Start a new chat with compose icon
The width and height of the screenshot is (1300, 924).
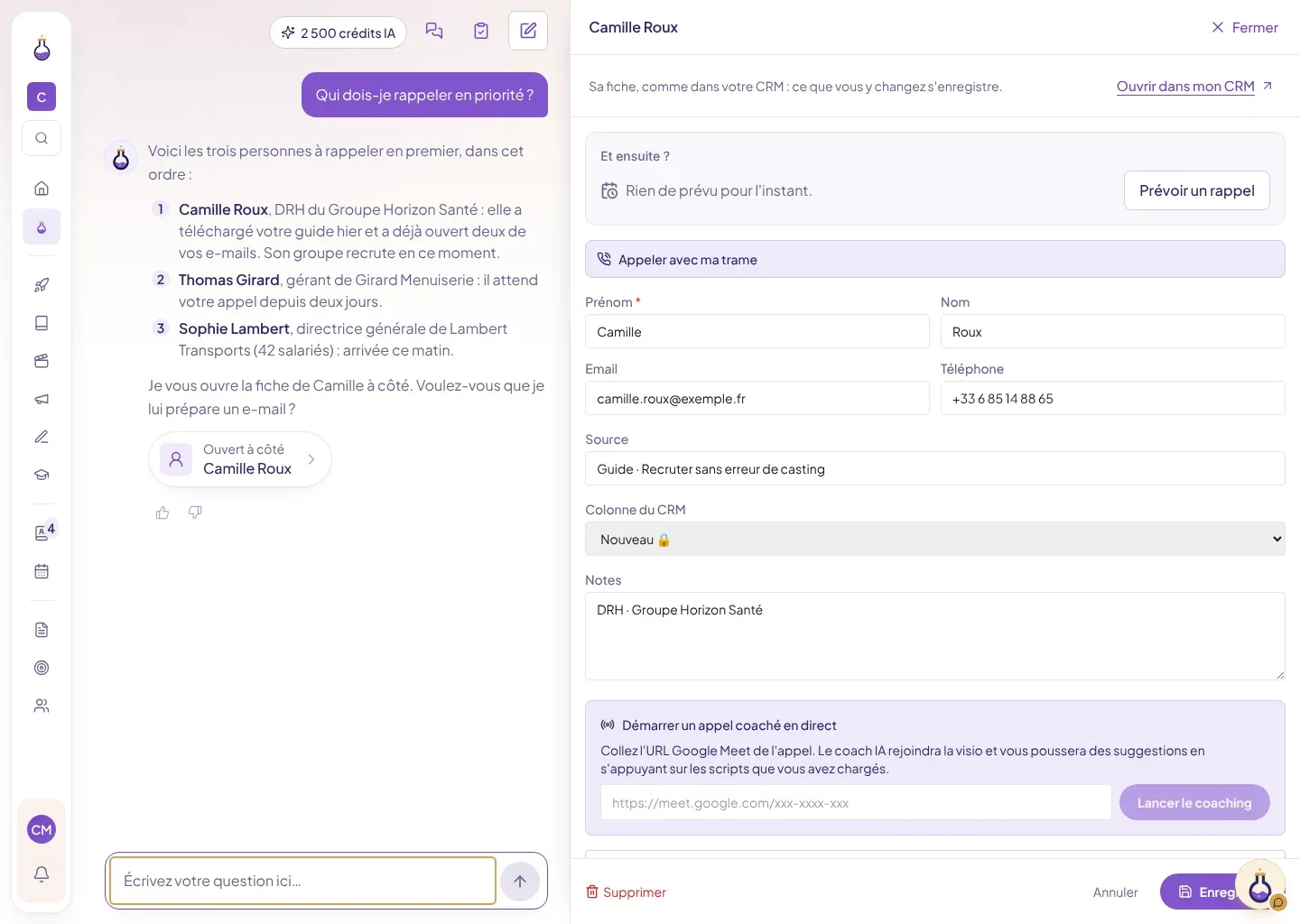coord(528,32)
